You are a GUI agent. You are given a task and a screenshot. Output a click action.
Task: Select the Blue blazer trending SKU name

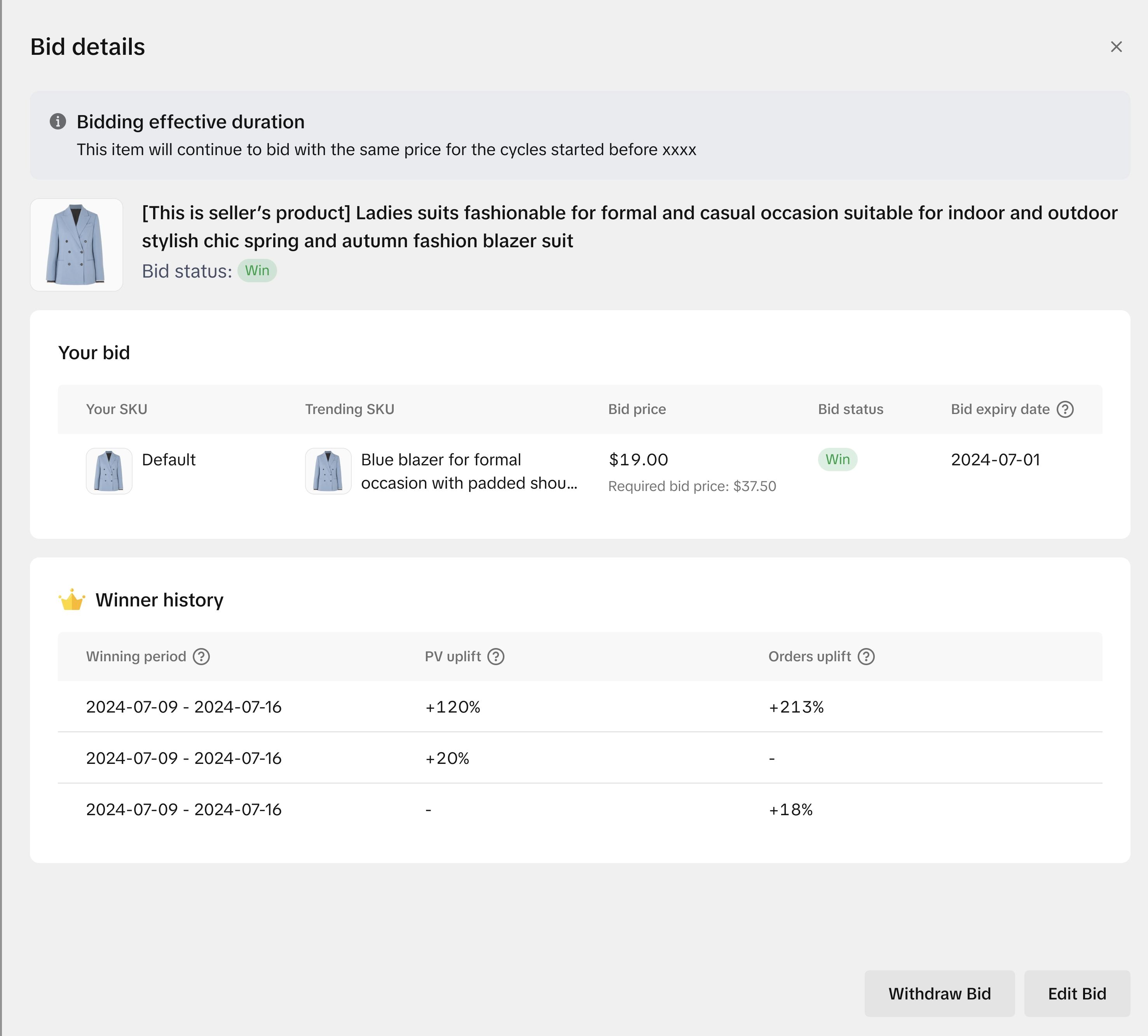(x=468, y=471)
